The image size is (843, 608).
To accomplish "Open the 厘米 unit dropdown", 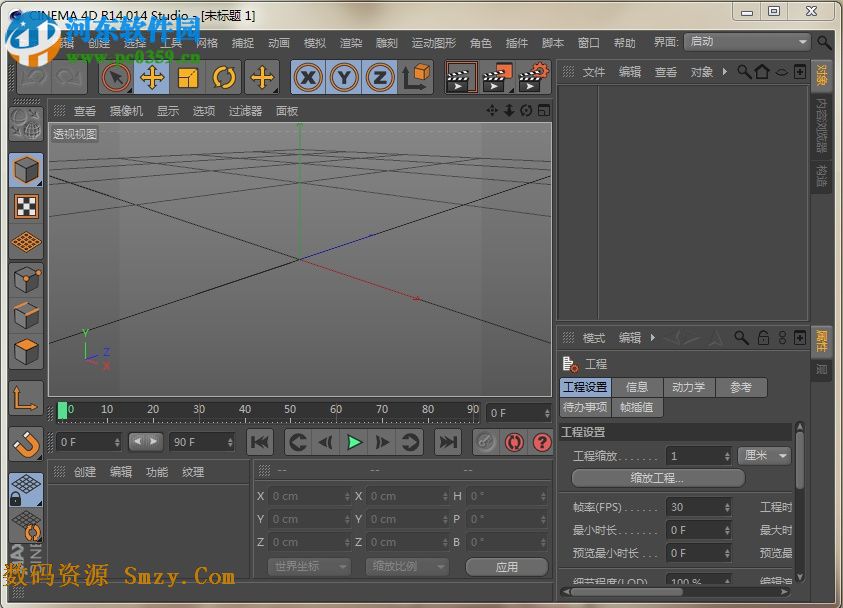I will coord(765,456).
